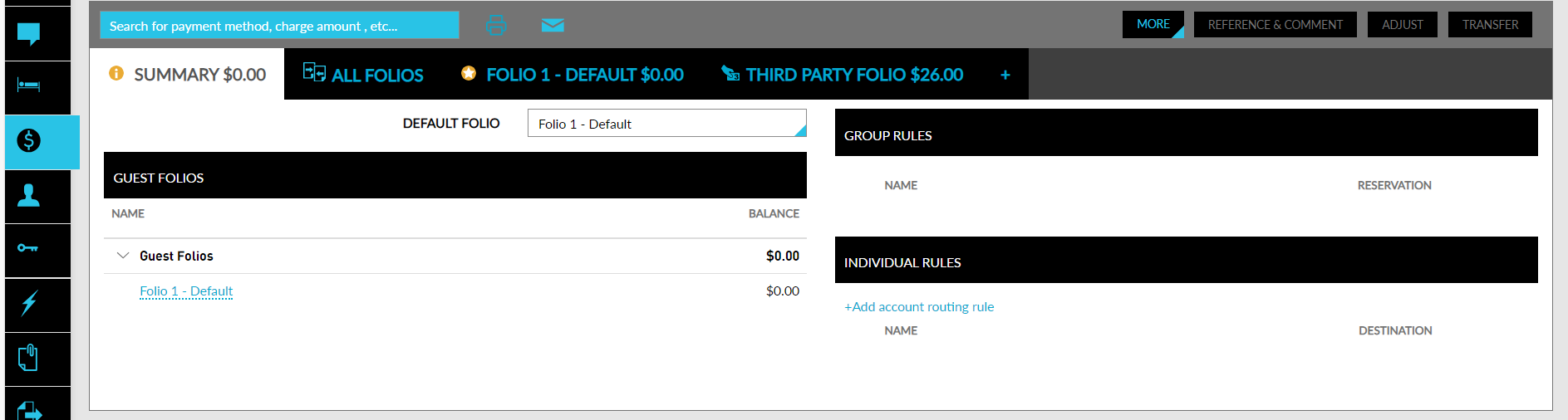Collapse the Guest Folios row chevron
This screenshot has height=420, width=1568.
coord(123,256)
